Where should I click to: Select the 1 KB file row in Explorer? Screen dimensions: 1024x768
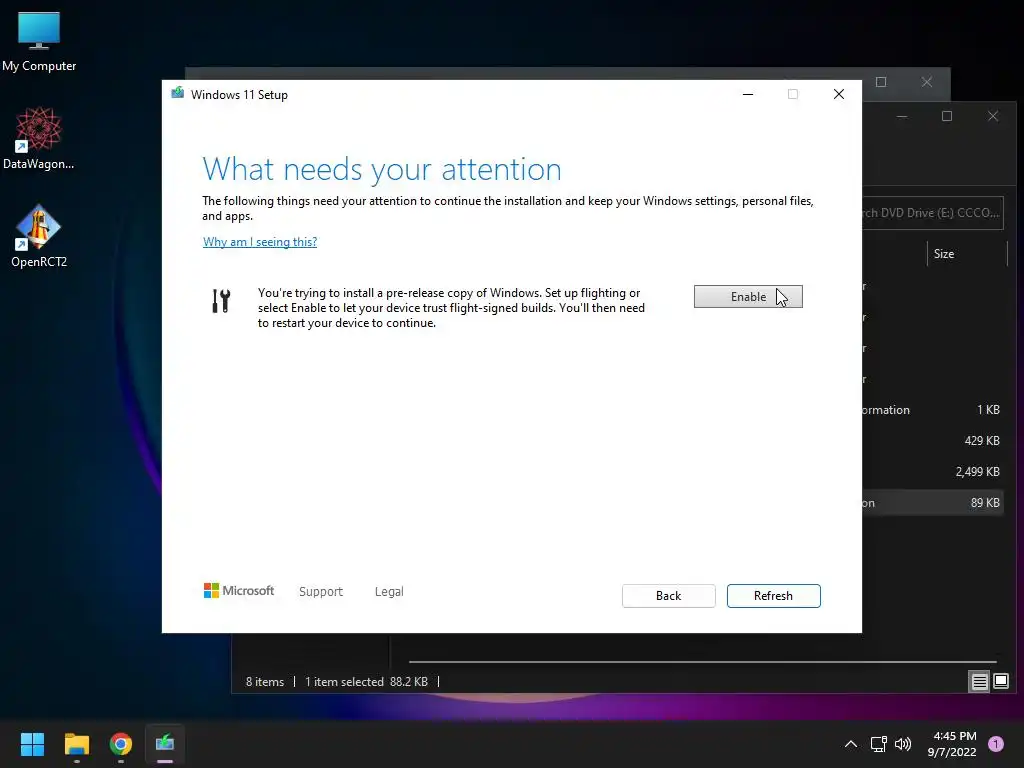[x=933, y=410]
